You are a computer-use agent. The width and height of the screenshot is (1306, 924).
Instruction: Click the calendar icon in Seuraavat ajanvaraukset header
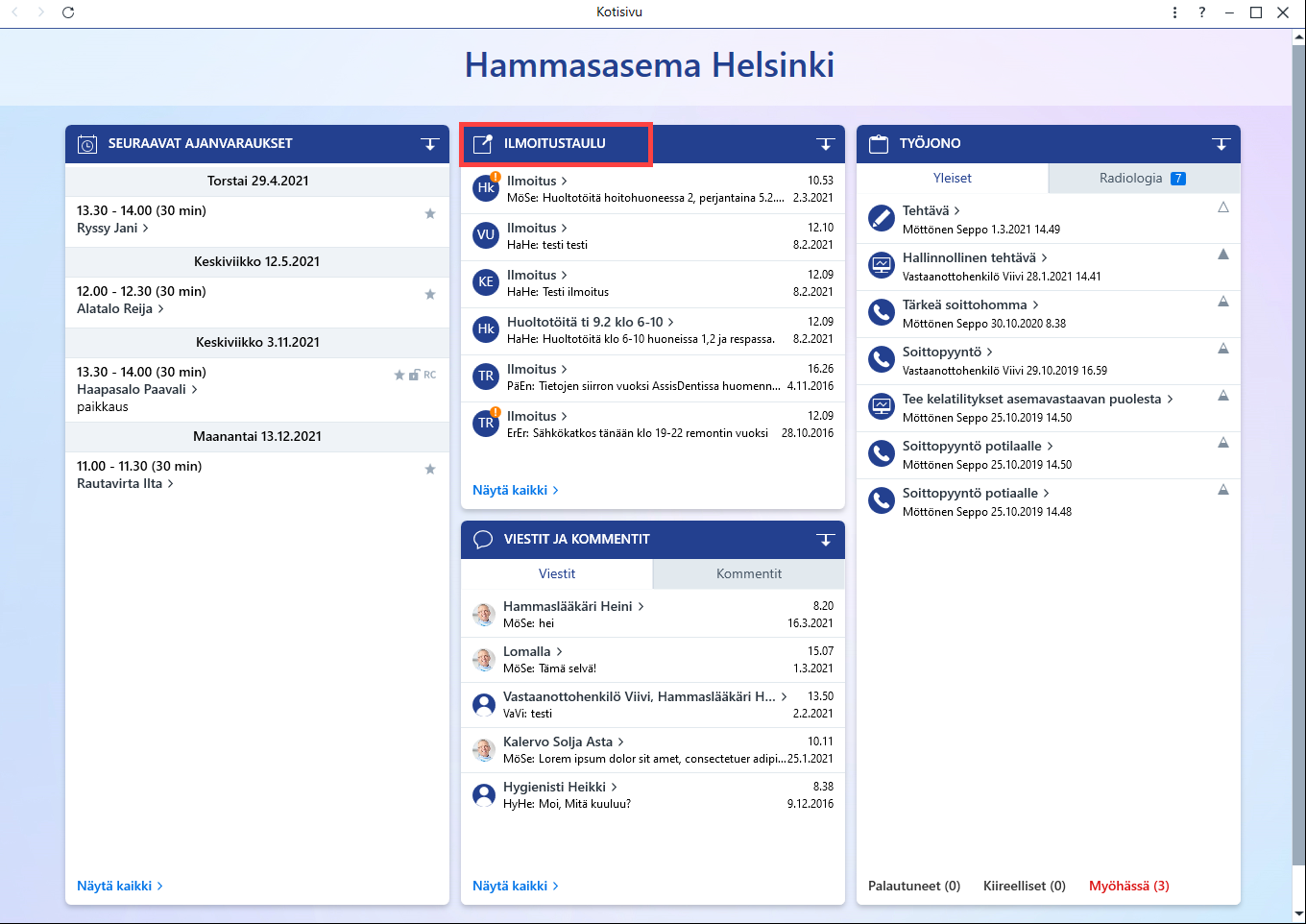pyautogui.click(x=87, y=144)
